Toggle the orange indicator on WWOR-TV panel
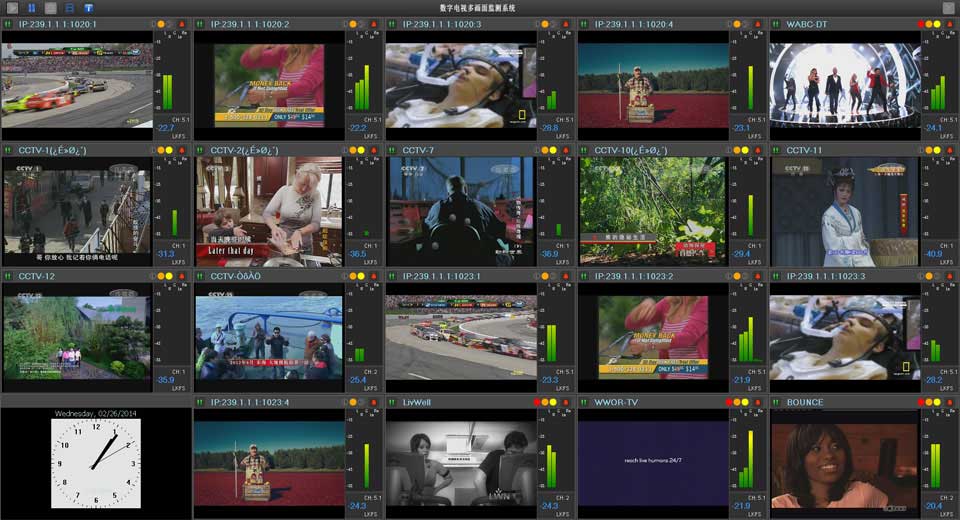Viewport: 960px width, 520px height. (x=738, y=402)
